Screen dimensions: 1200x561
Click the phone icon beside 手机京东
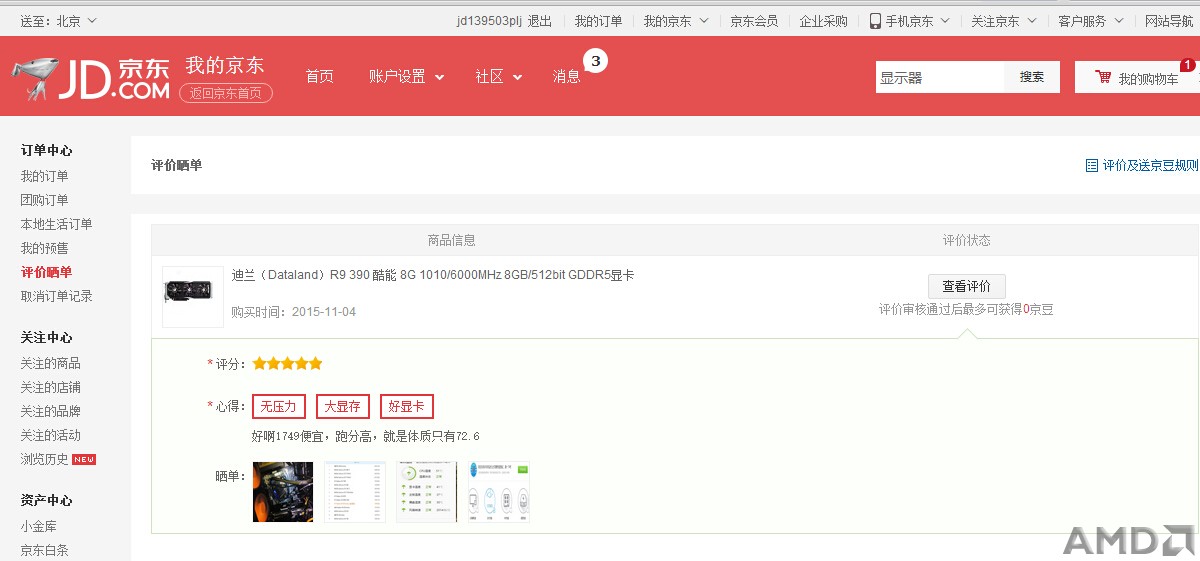click(x=875, y=20)
